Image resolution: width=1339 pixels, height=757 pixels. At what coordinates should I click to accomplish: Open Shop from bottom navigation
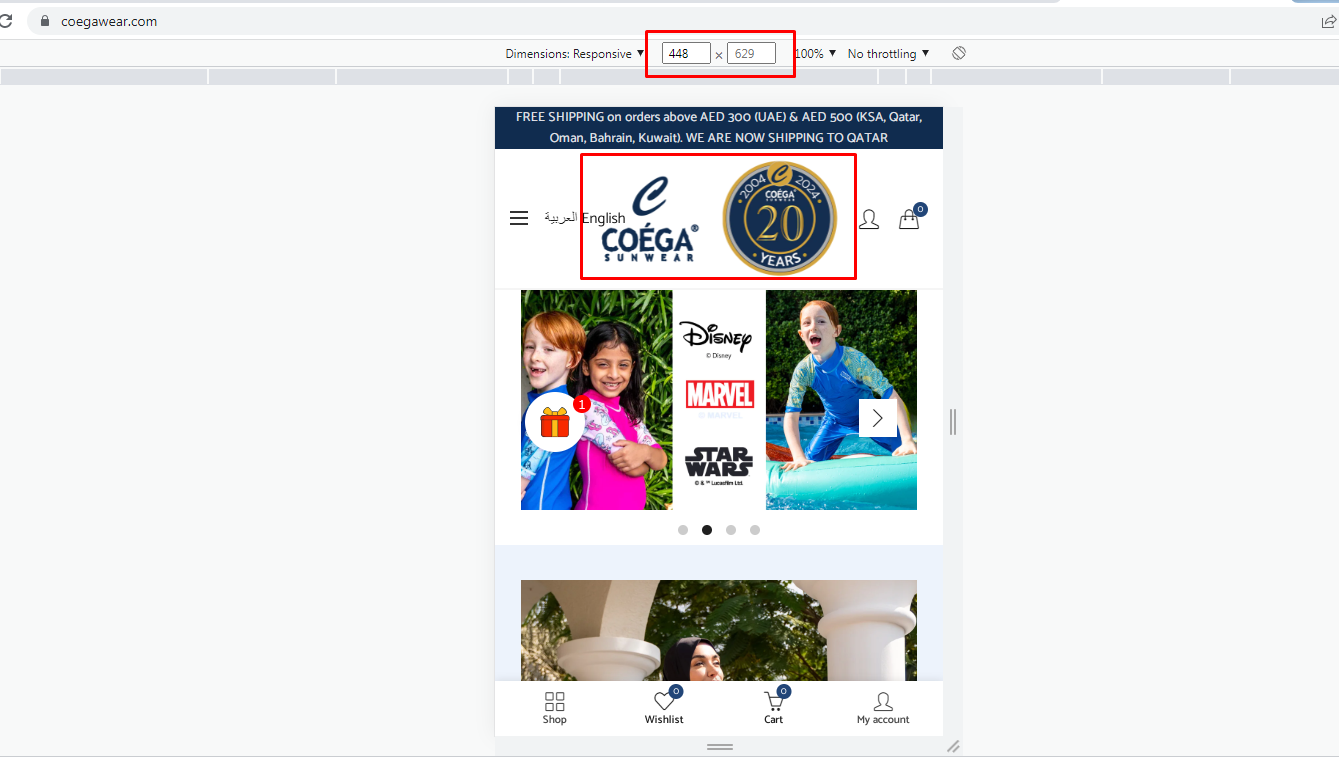tap(554, 708)
